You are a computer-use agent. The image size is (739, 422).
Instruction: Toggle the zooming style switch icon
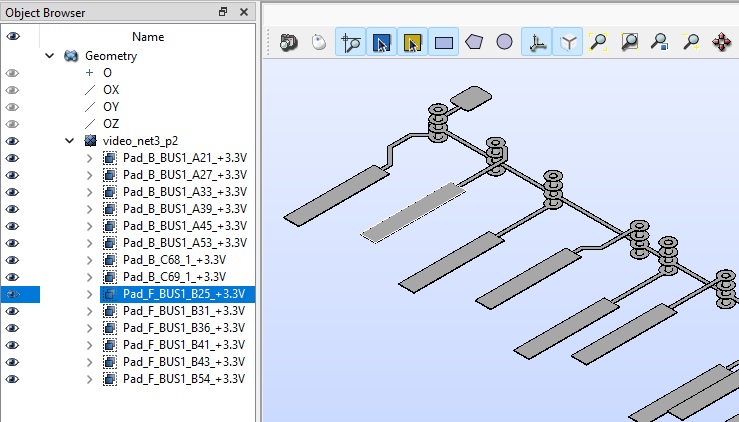pos(350,43)
